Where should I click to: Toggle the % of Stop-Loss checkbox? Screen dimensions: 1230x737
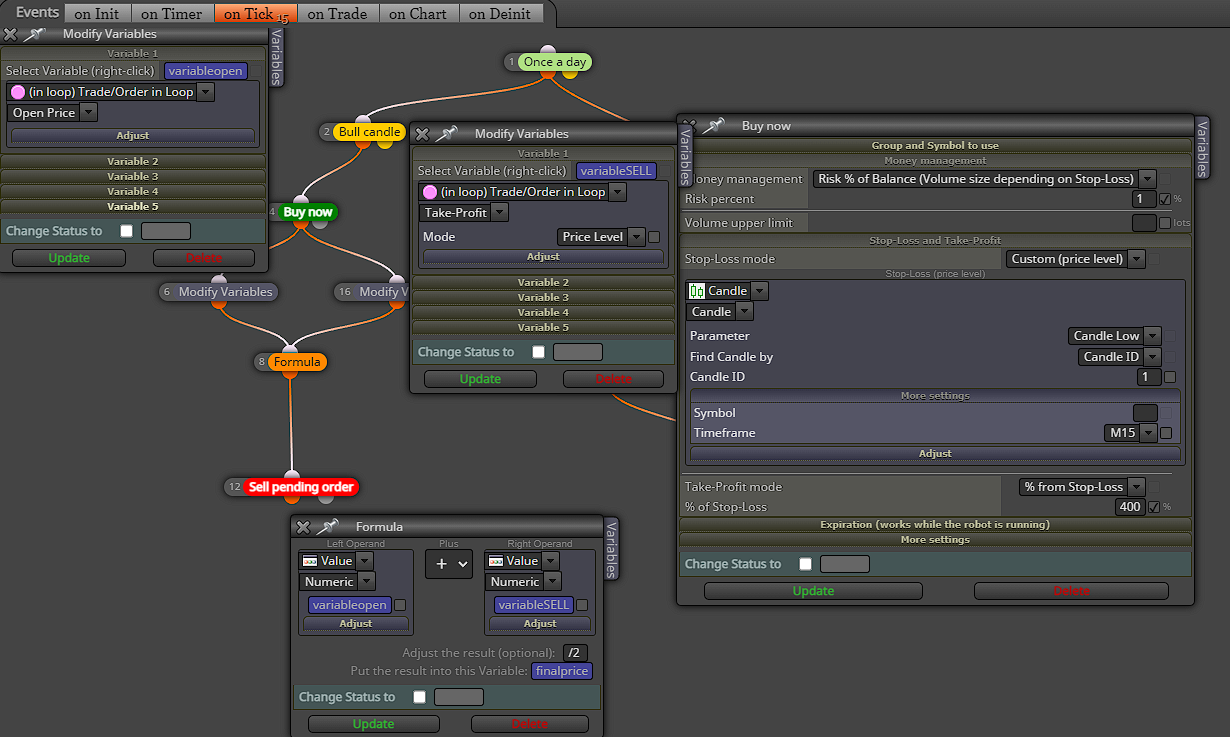point(1154,507)
